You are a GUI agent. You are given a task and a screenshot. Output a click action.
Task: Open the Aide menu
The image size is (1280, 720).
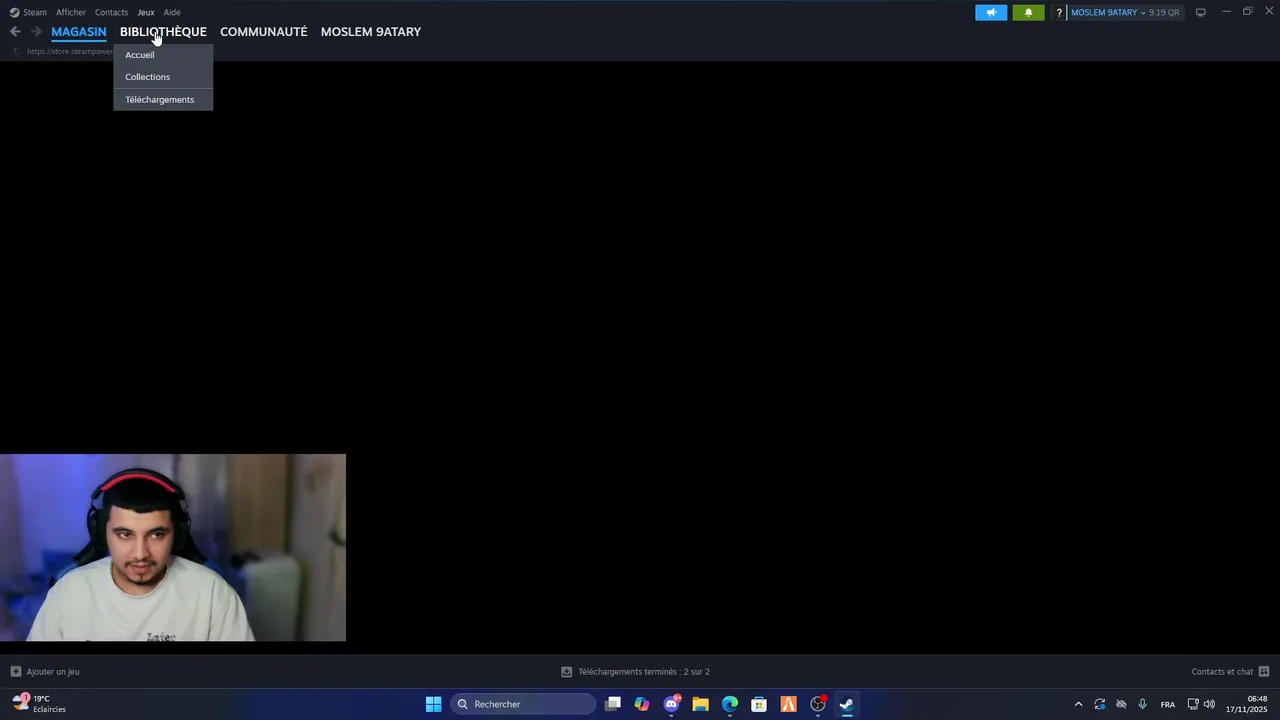[x=172, y=12]
